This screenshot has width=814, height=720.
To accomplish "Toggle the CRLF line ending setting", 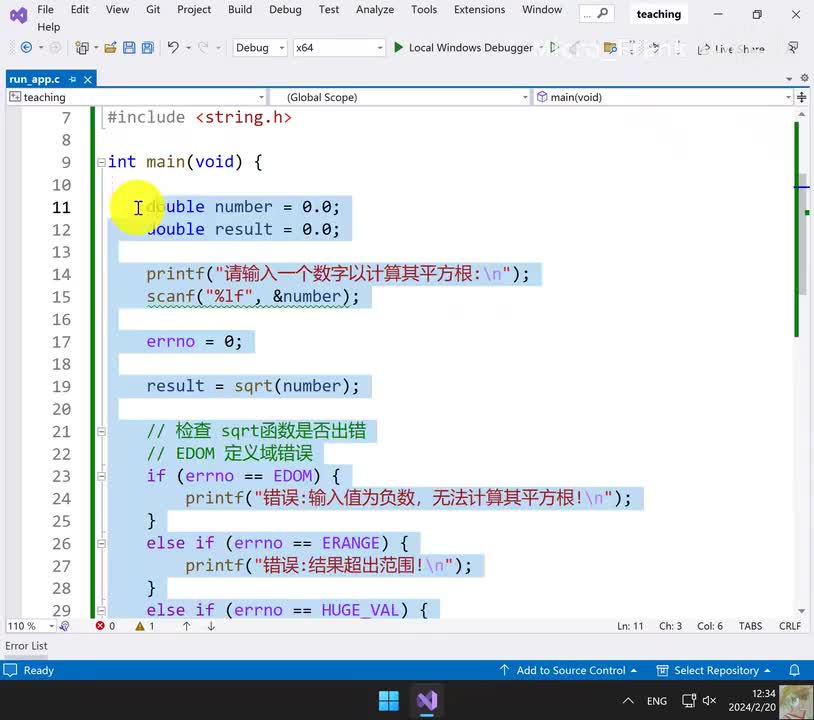I will 790,626.
